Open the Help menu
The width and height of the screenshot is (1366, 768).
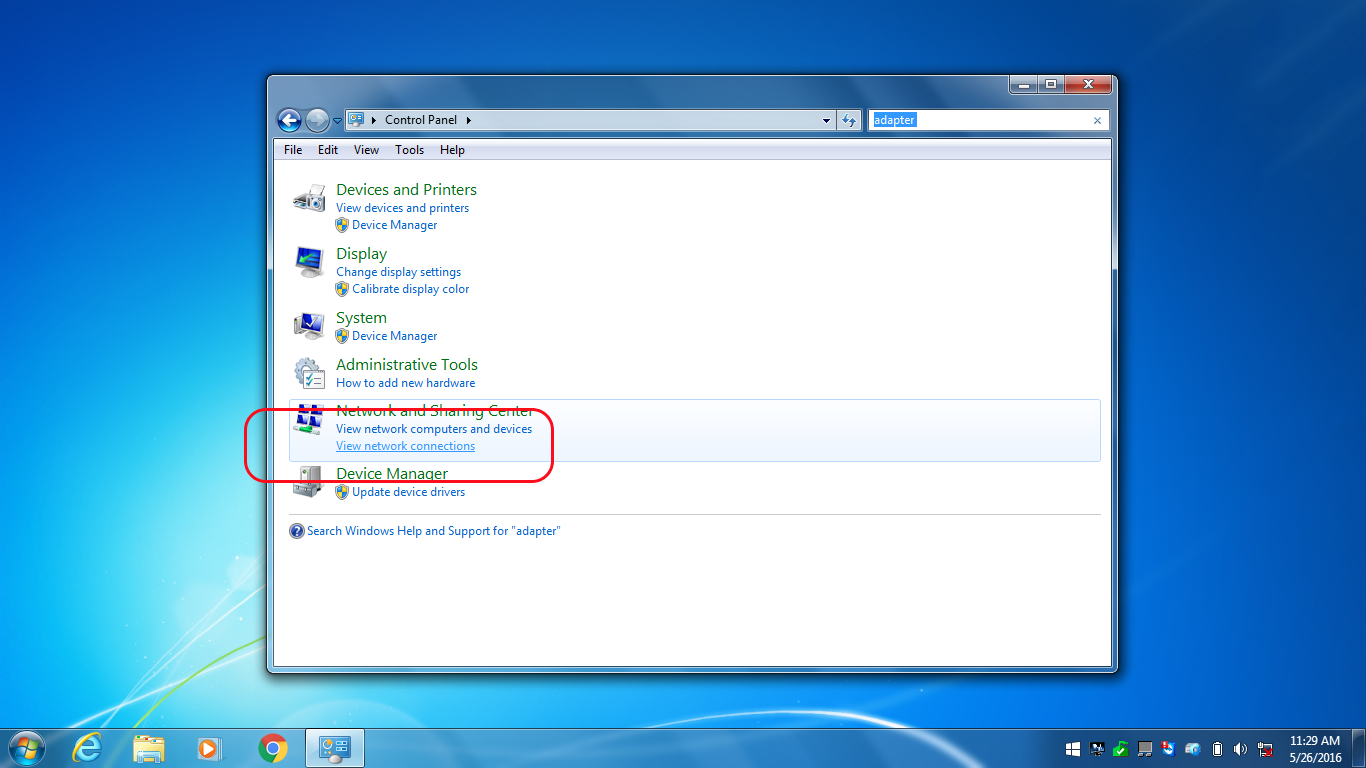point(452,150)
